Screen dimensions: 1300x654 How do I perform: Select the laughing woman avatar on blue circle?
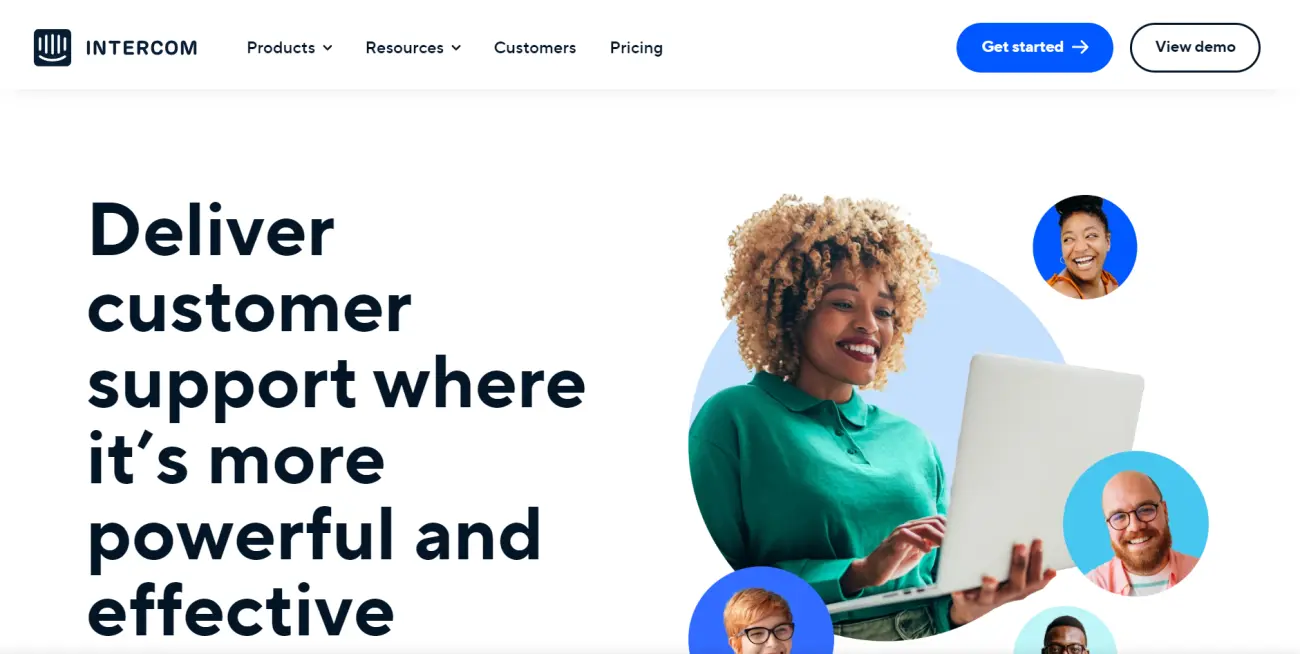(1085, 247)
